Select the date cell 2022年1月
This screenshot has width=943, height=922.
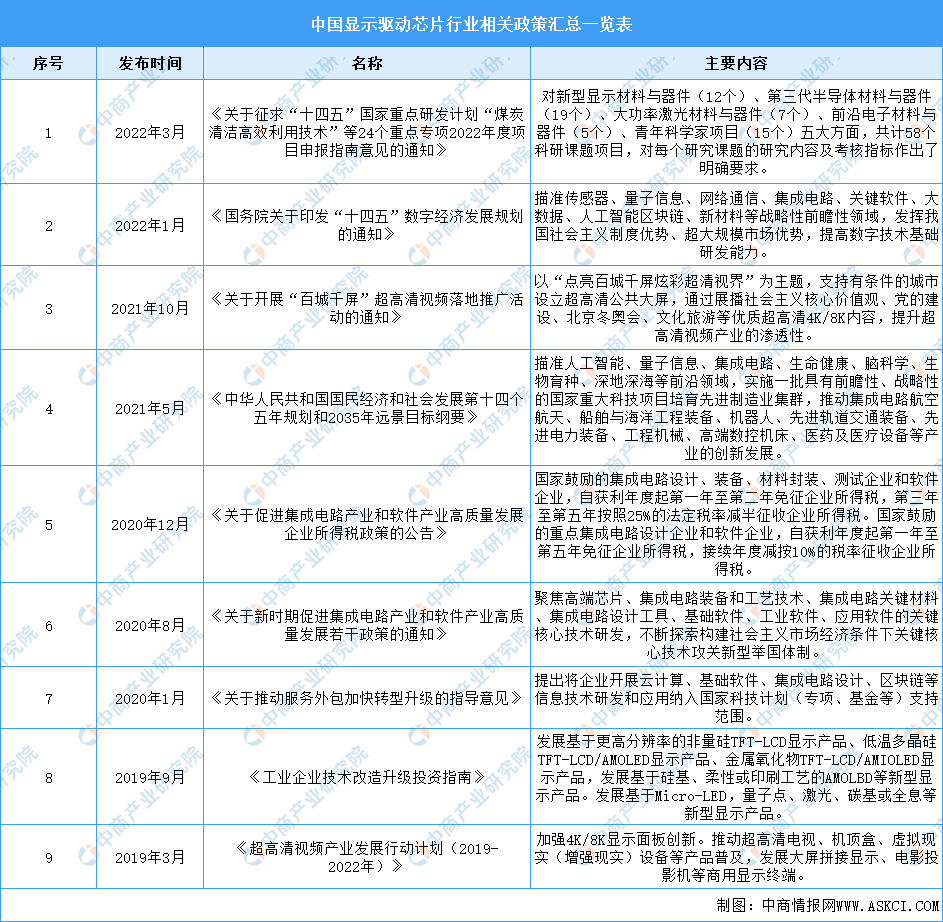[x=150, y=226]
